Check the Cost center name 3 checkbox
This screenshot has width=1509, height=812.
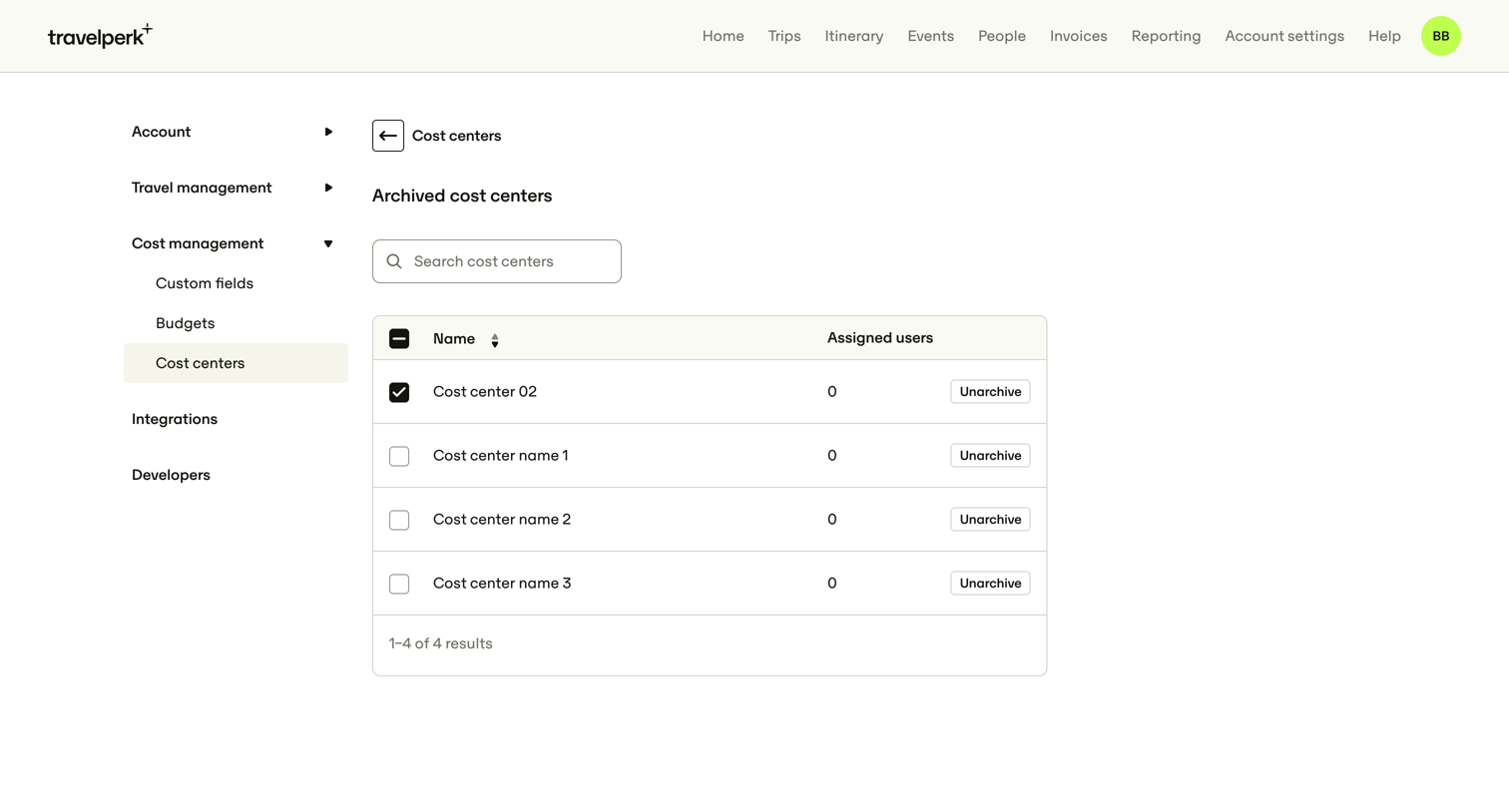pos(399,584)
